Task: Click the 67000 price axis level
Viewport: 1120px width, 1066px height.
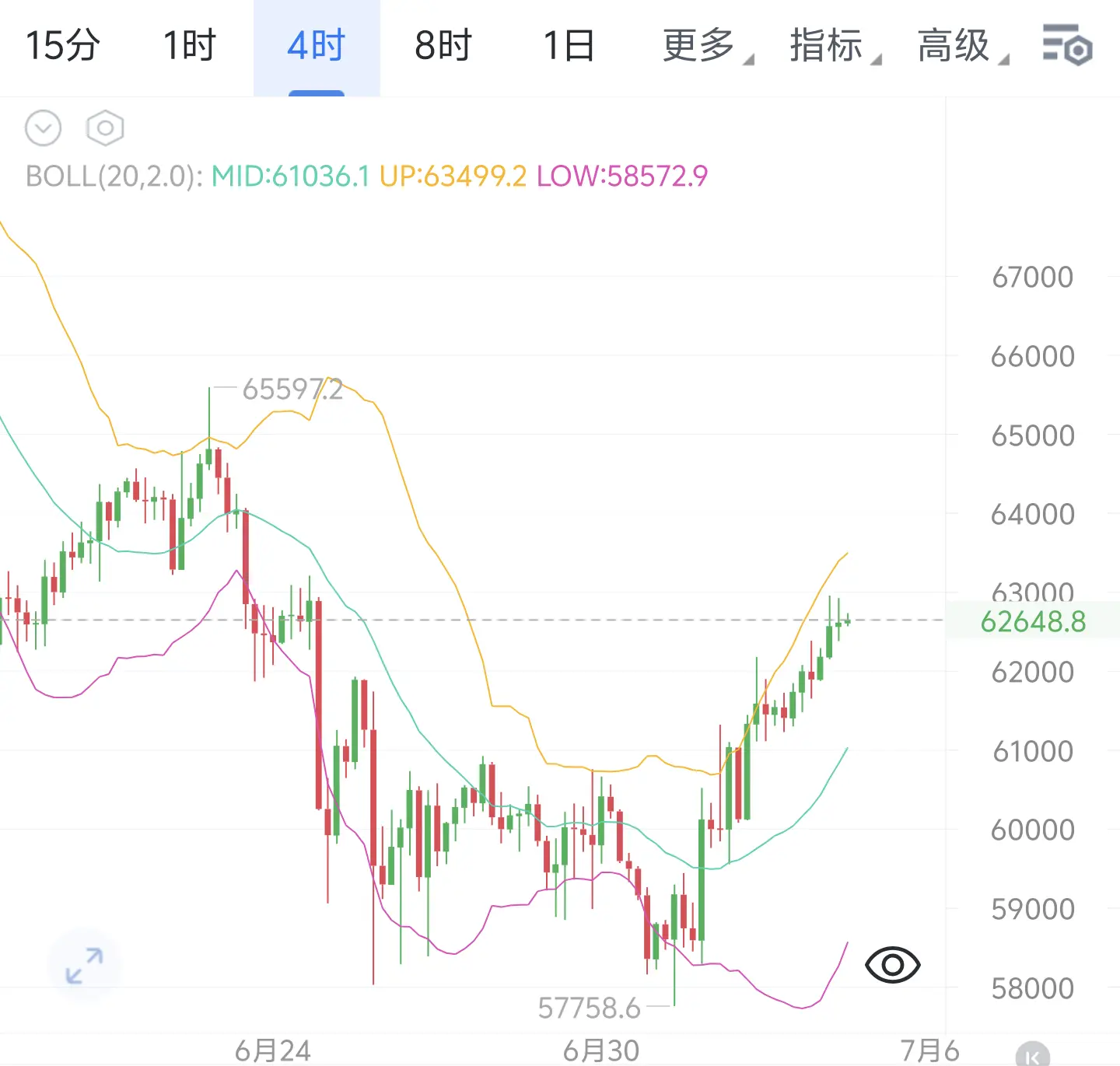Action: (1033, 277)
